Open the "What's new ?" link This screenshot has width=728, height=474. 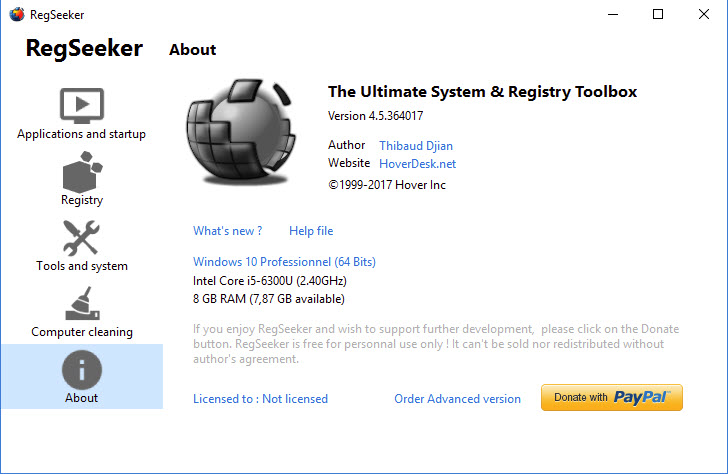pos(227,231)
